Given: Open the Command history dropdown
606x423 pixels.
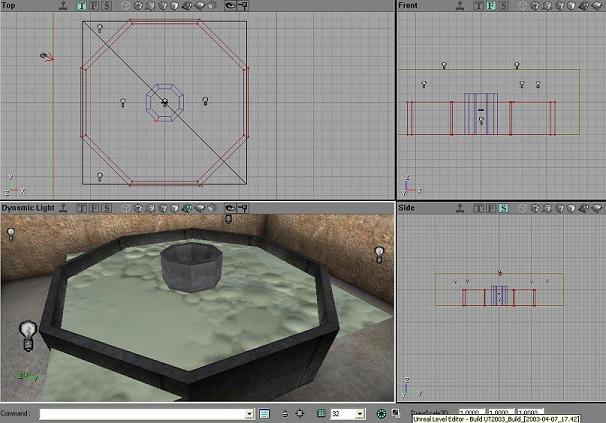Looking at the screenshot, I should (x=249, y=413).
